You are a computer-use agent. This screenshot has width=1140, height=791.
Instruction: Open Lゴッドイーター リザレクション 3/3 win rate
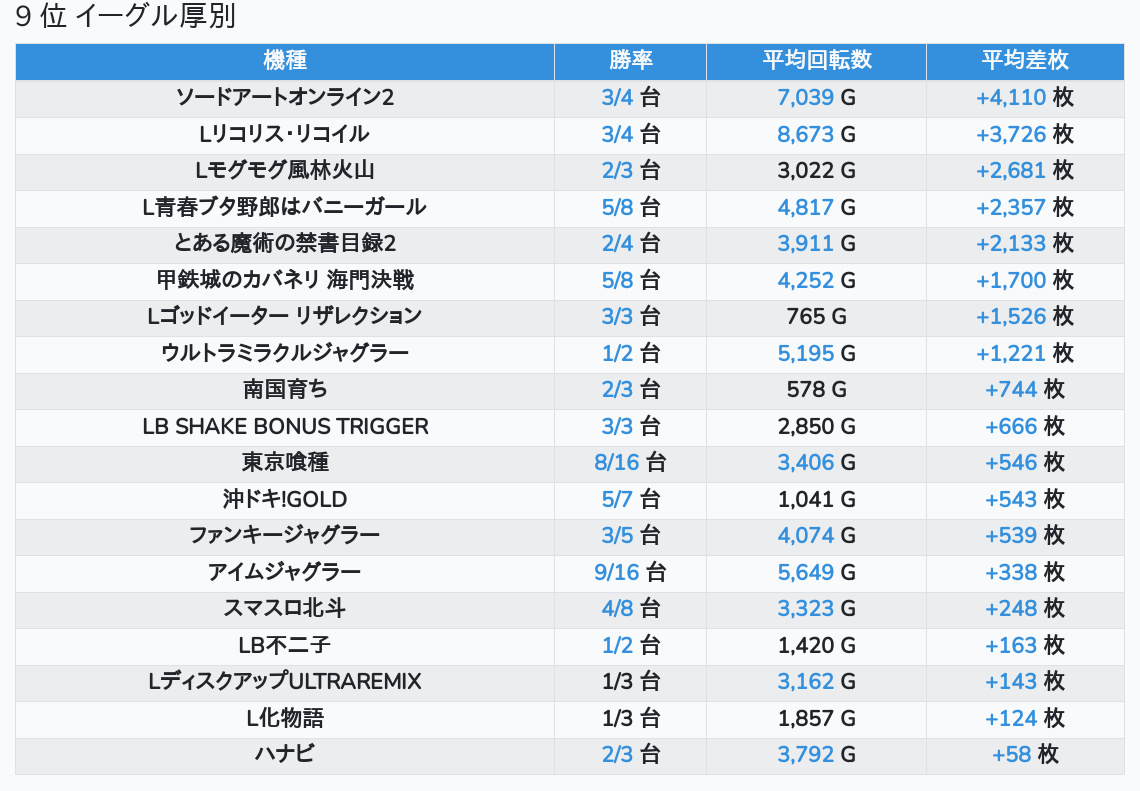617,316
